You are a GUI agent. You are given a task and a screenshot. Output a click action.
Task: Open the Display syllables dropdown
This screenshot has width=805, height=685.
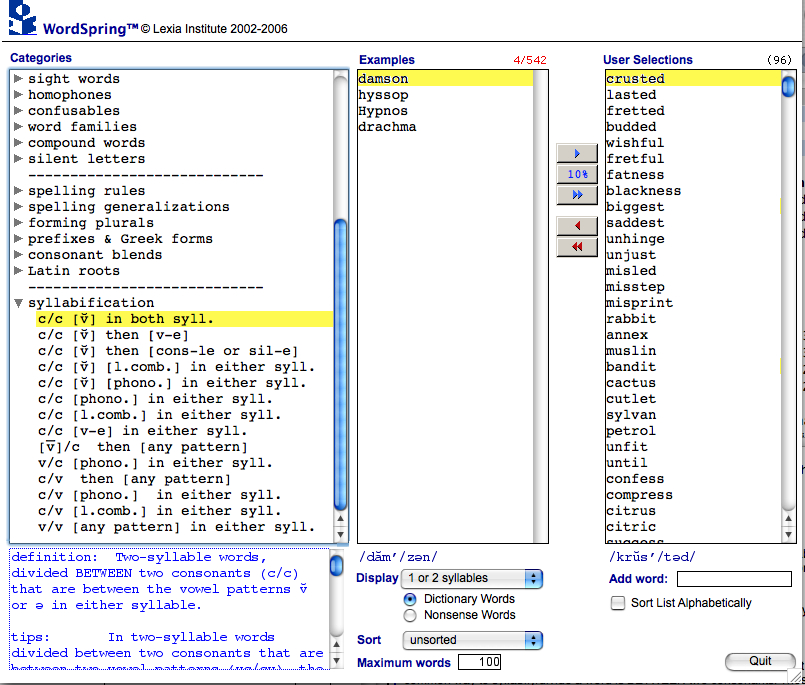pos(472,579)
